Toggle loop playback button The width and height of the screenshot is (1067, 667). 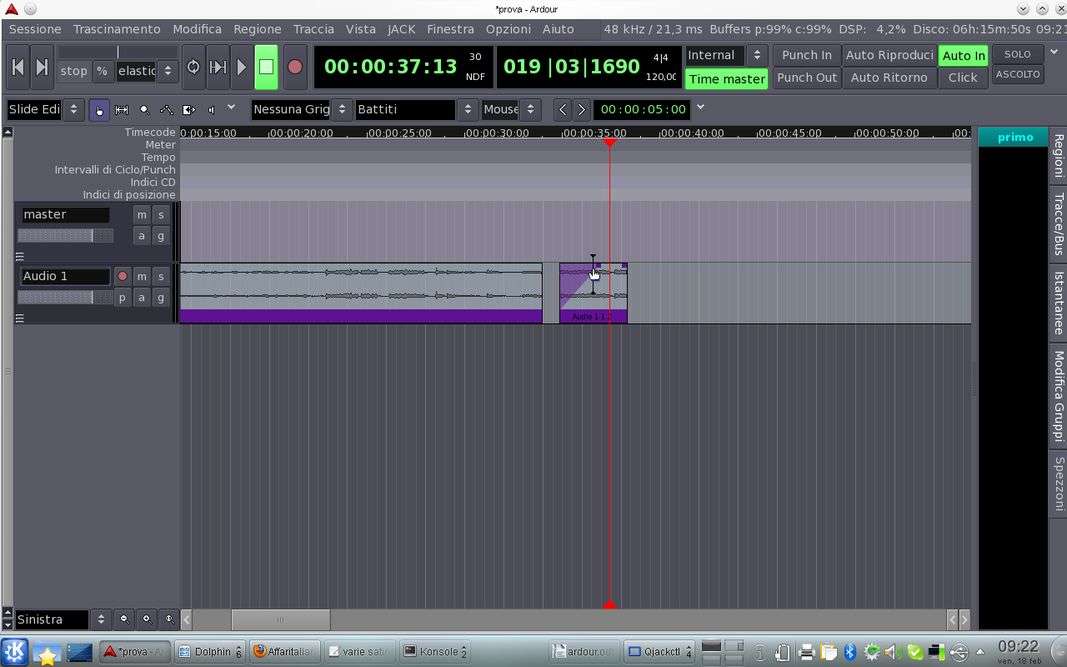pos(193,67)
